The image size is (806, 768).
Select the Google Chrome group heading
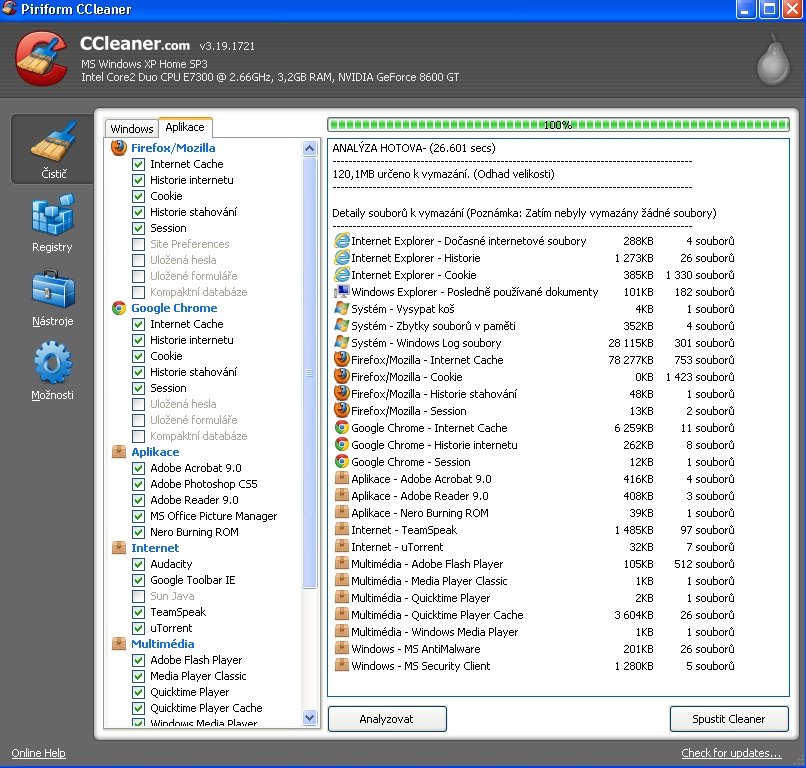[x=174, y=308]
